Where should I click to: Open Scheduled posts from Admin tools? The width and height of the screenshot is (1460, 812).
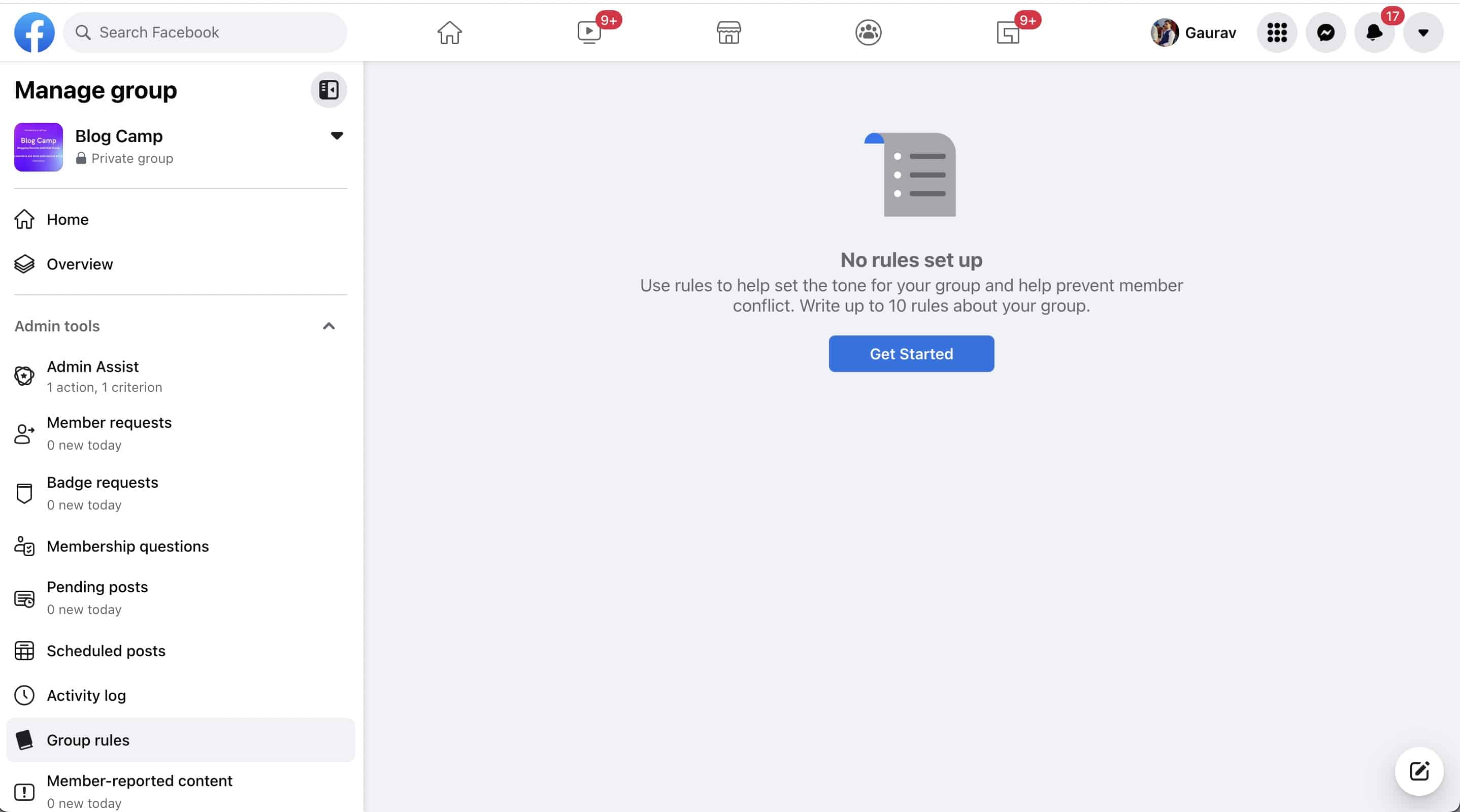(x=106, y=651)
